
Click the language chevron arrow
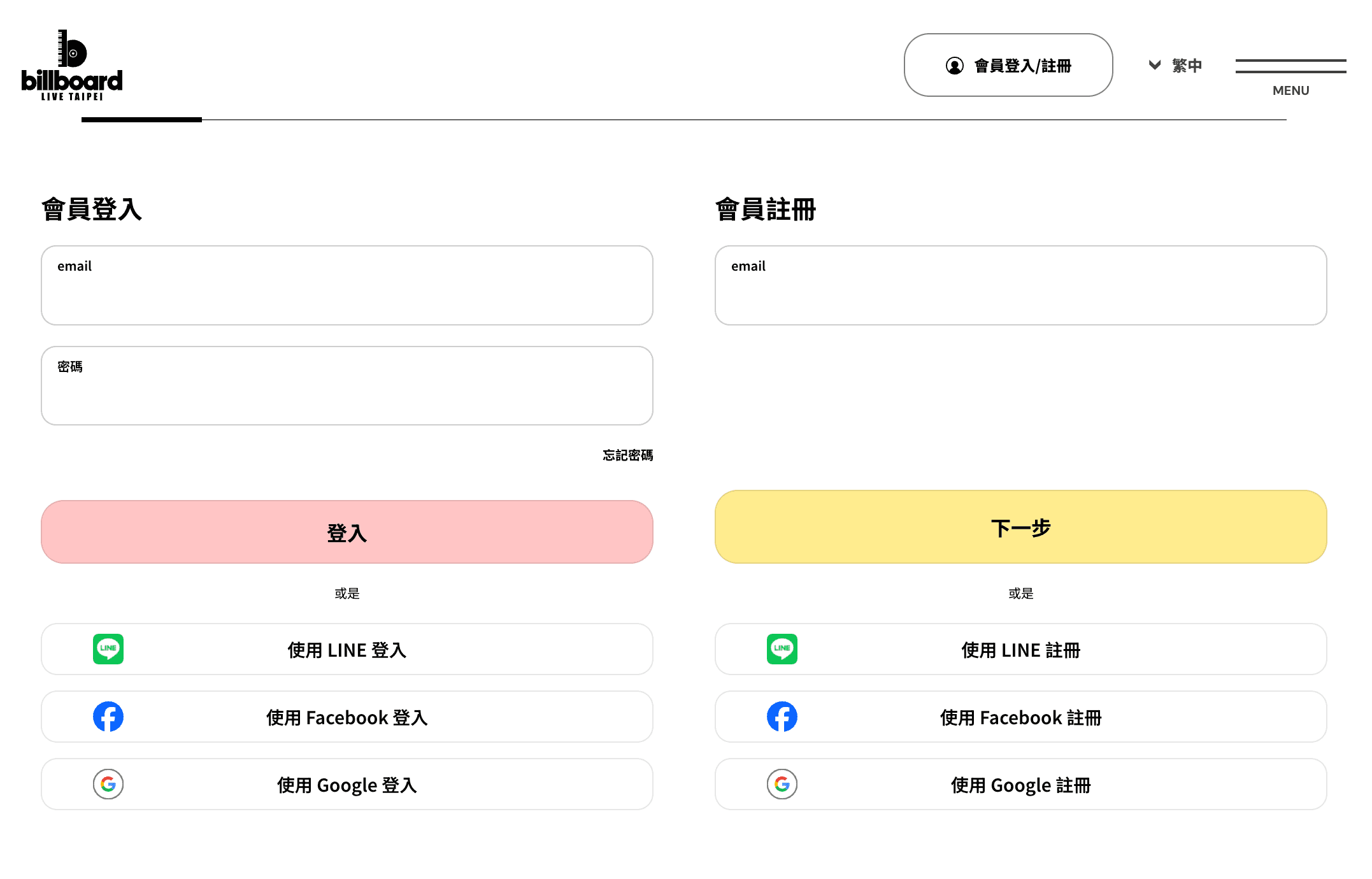pyautogui.click(x=1155, y=65)
